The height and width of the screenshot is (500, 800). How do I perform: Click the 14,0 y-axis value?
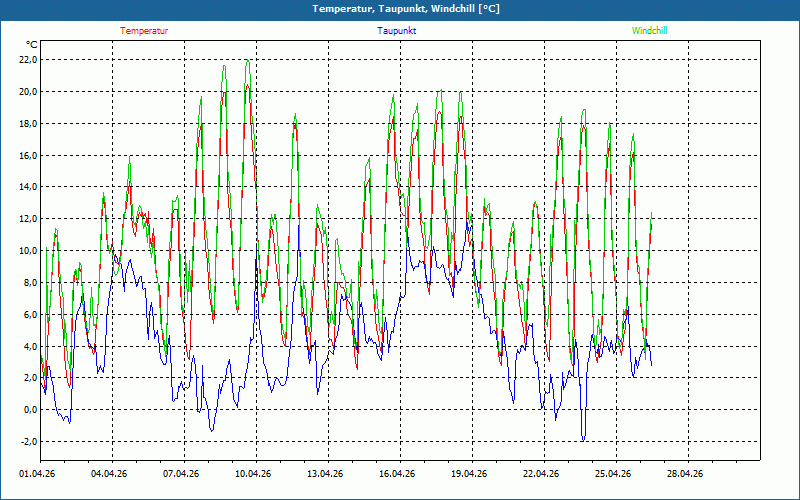click(x=28, y=187)
